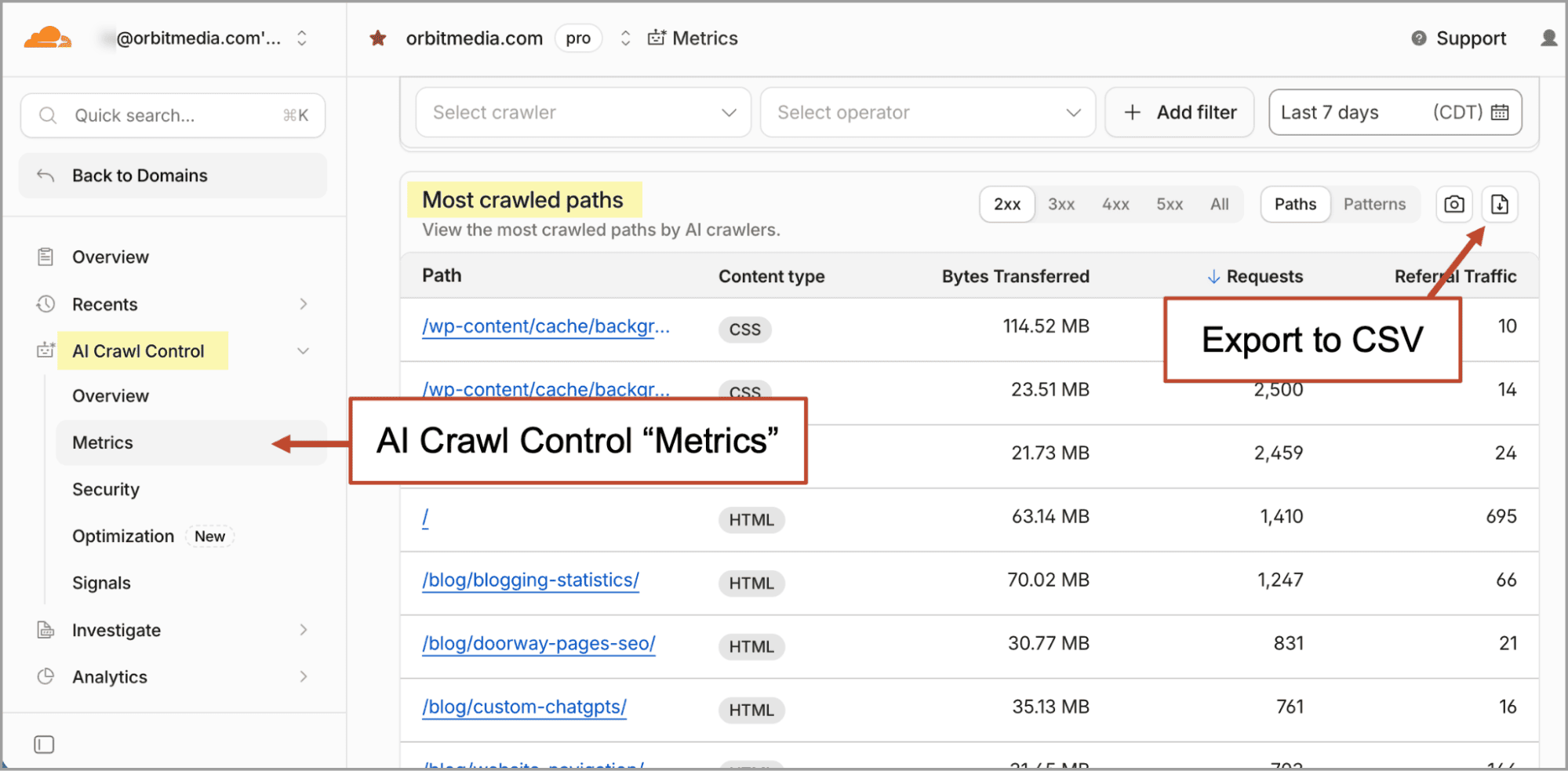1568x771 pixels.
Task: Select Metrics in the sidebar
Action: click(191, 442)
